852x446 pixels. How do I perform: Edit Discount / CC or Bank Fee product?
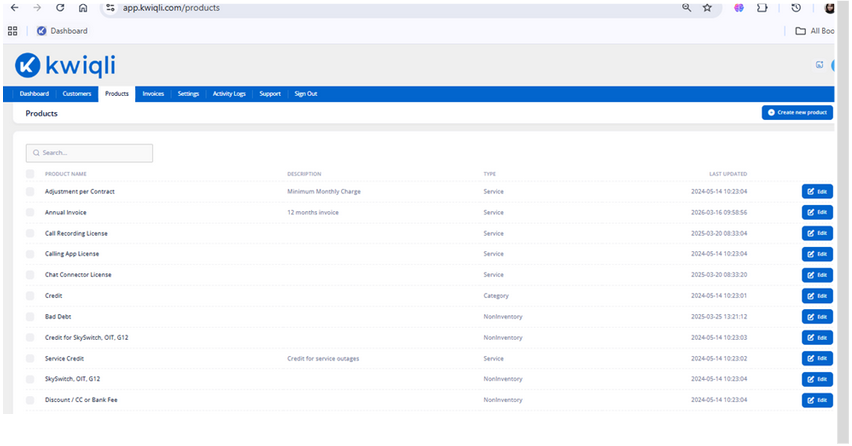coord(817,400)
